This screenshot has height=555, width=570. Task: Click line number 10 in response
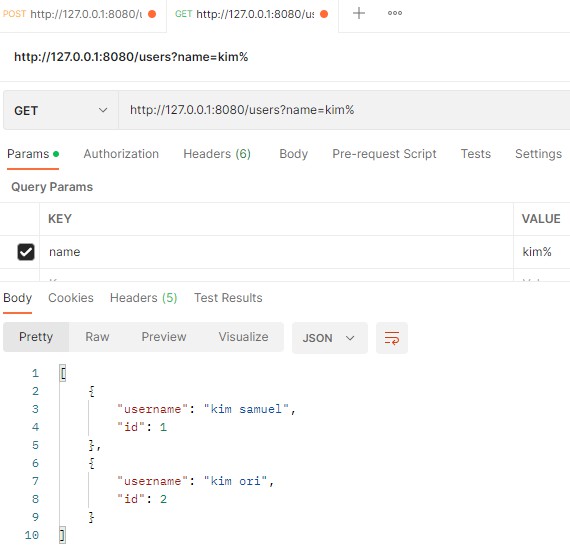(x=32, y=535)
